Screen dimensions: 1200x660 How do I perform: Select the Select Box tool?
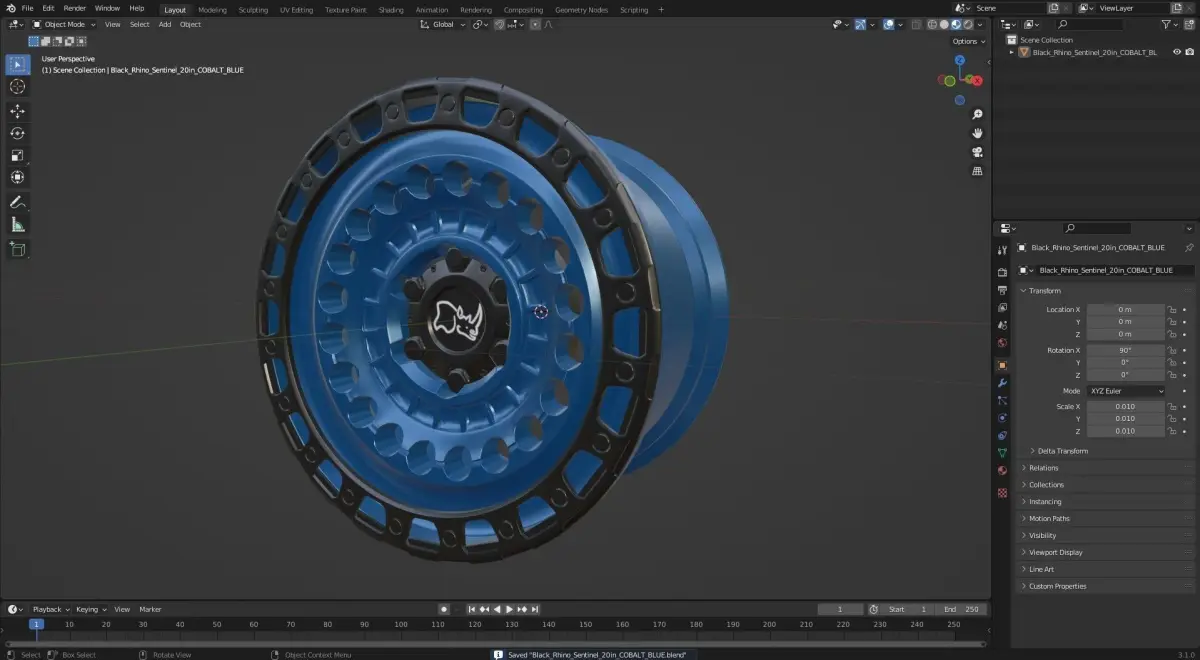tap(17, 65)
